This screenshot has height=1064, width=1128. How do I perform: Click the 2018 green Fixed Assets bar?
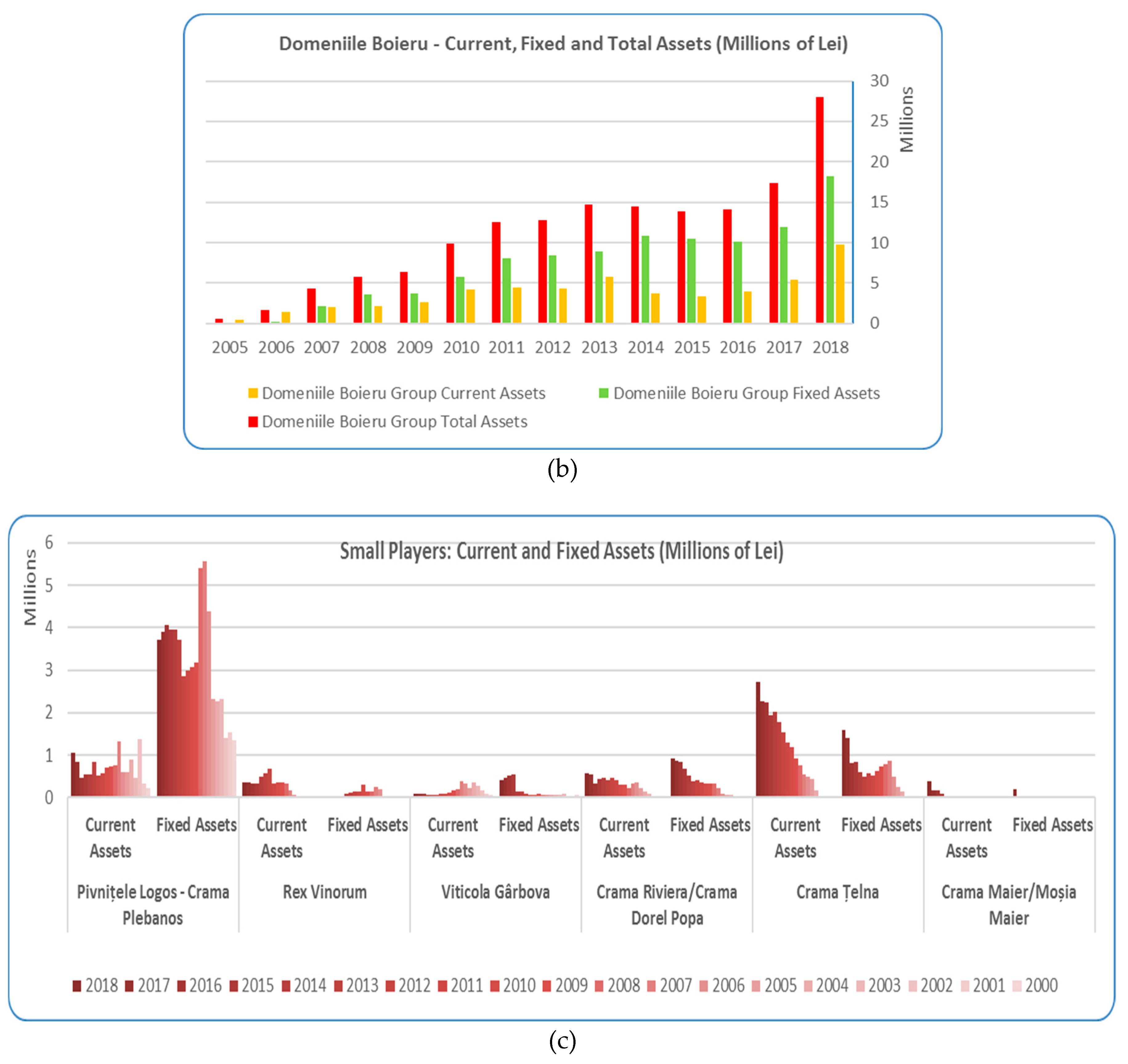[830, 250]
